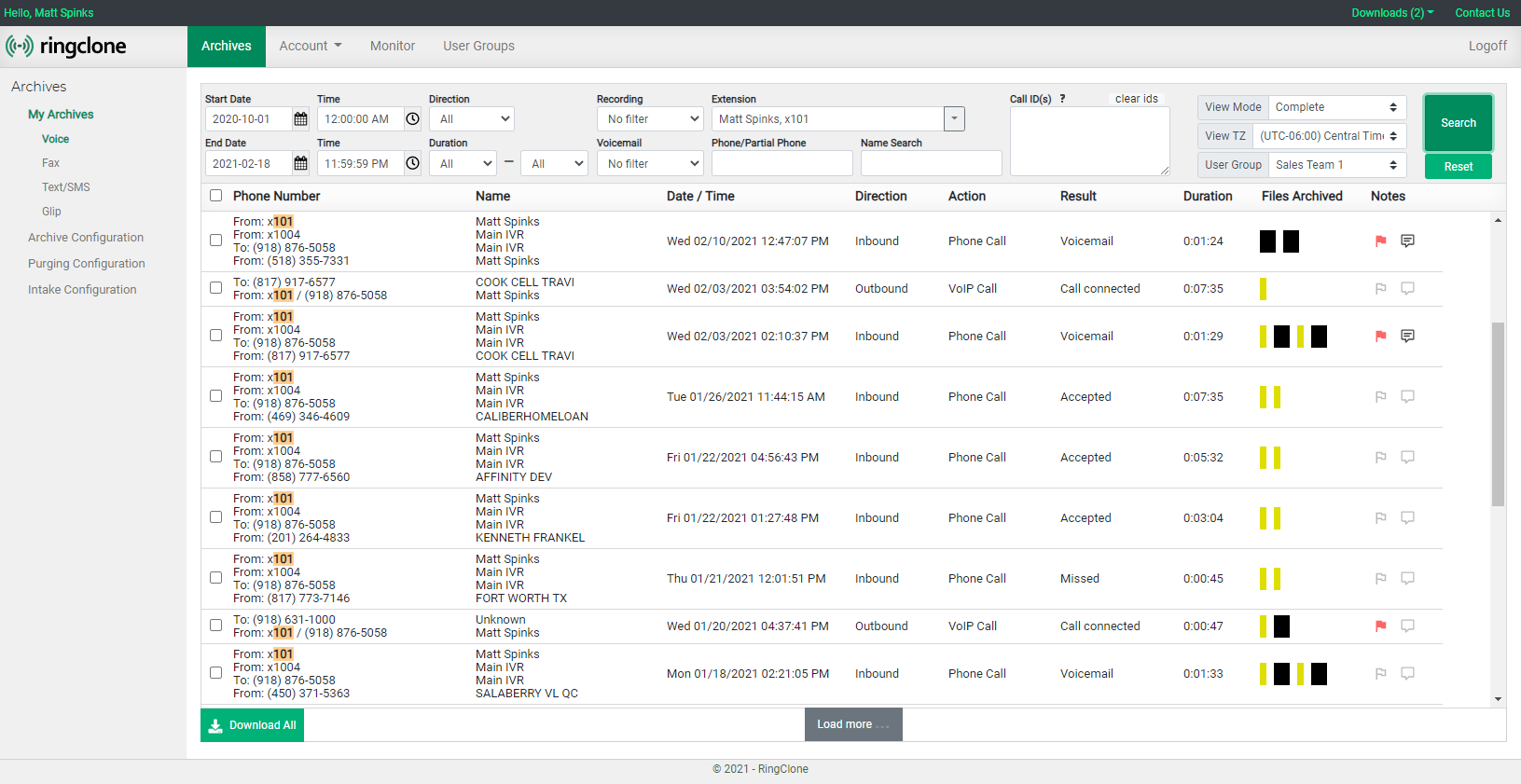Change the View TZ timezone selector

[x=1329, y=136]
